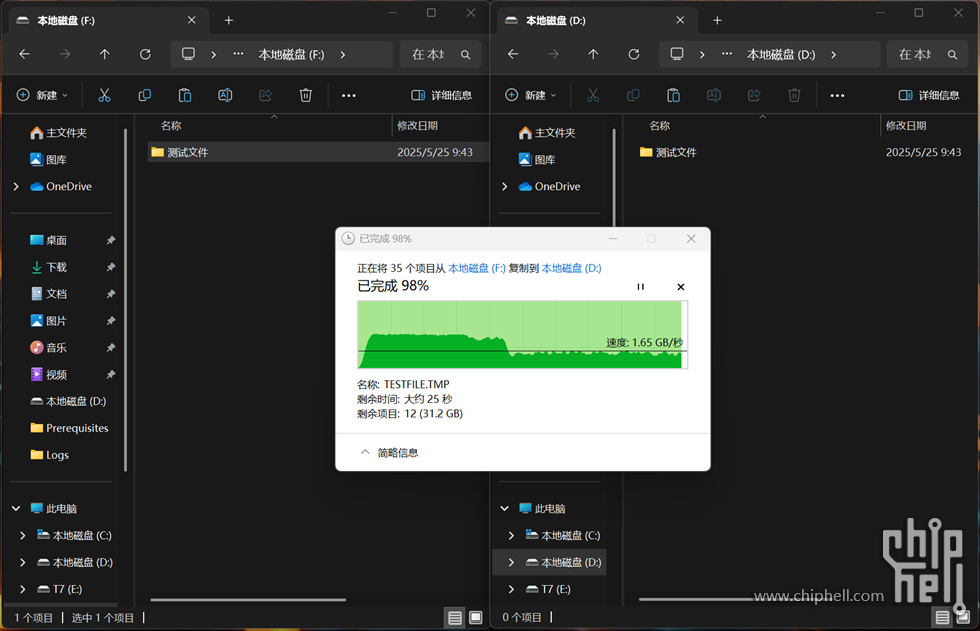Switch D: window to details list view
Screen dimensions: 980x631
[942, 618]
